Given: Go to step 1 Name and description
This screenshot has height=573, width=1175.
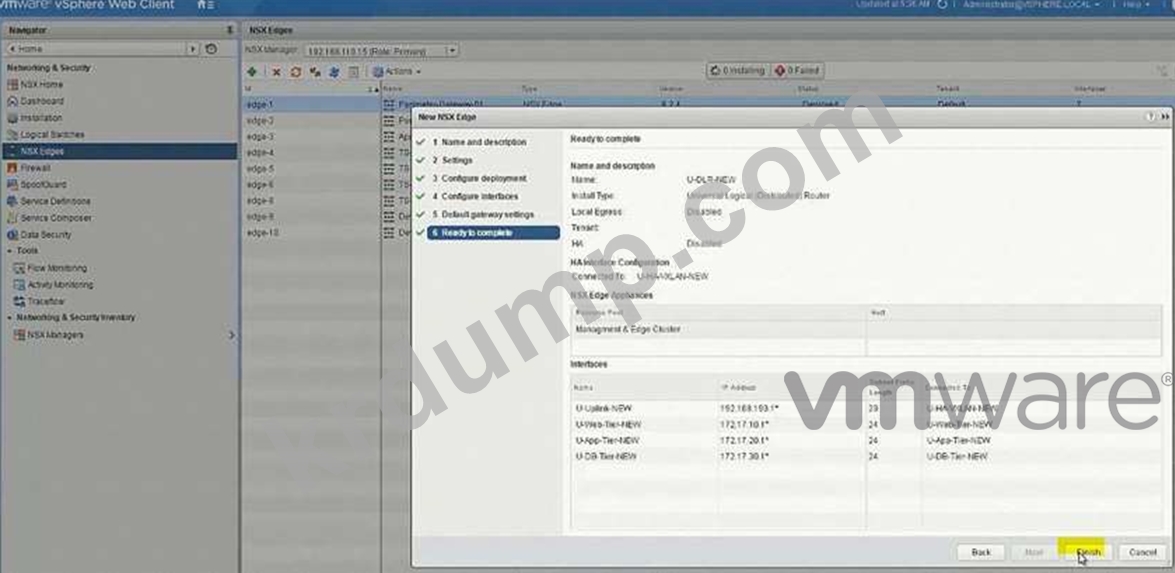Looking at the screenshot, I should pos(479,142).
